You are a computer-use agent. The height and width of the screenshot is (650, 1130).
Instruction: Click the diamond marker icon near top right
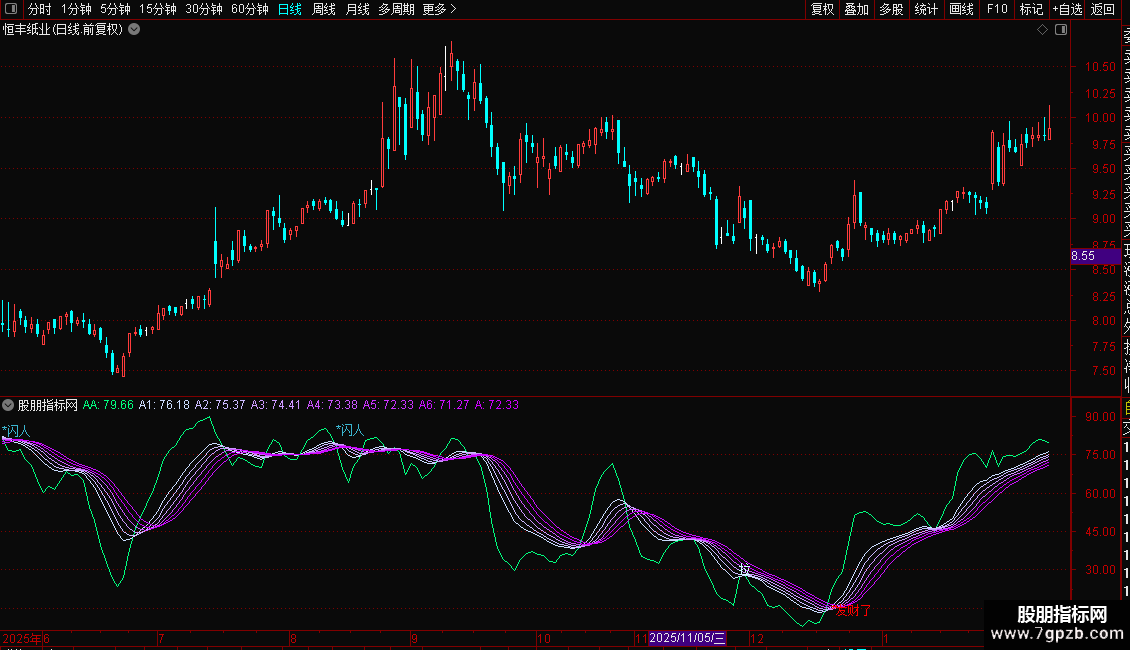coord(1043,30)
